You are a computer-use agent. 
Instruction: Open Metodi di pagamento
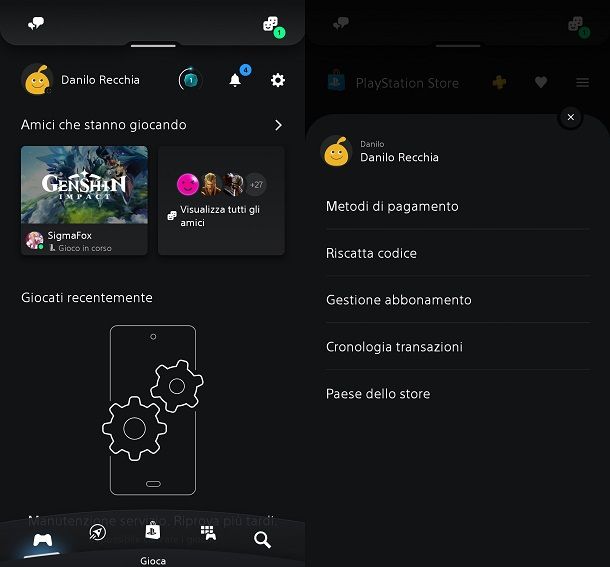[x=458, y=206]
